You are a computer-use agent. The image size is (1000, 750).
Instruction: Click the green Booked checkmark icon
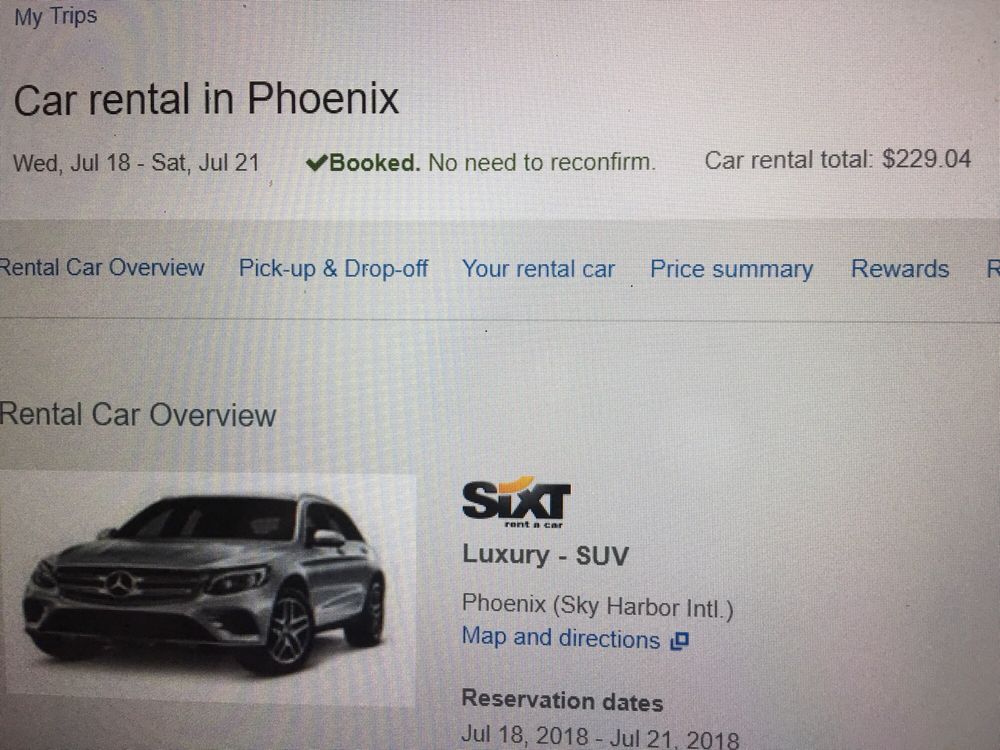click(316, 163)
